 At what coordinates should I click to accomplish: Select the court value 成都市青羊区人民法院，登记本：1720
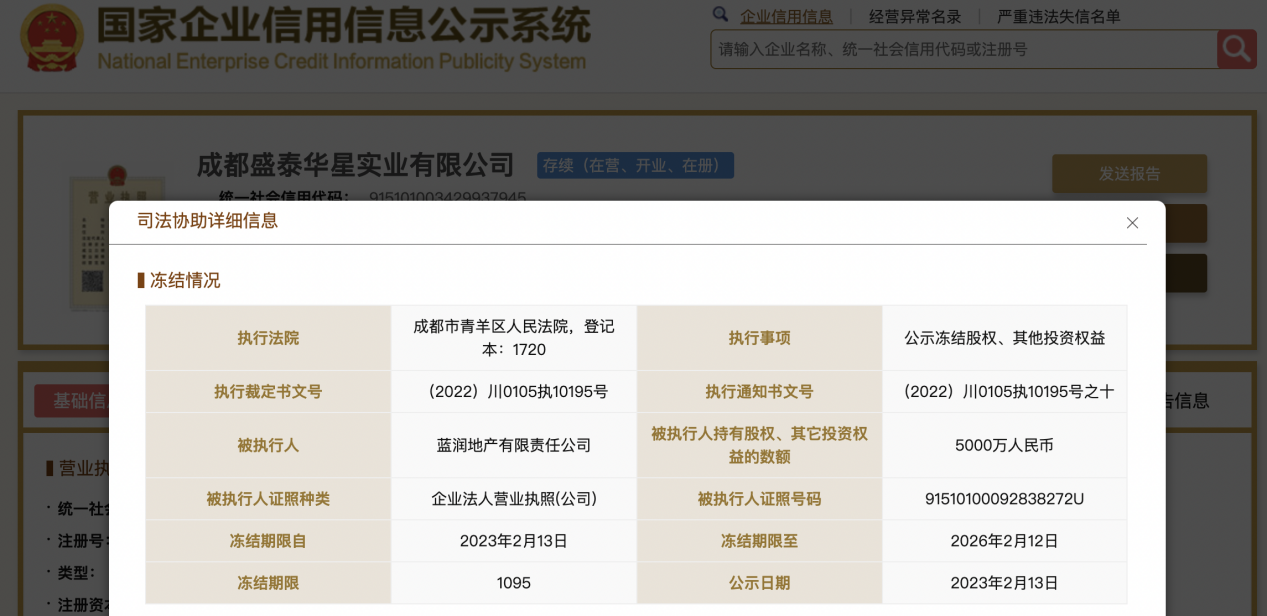click(x=514, y=338)
